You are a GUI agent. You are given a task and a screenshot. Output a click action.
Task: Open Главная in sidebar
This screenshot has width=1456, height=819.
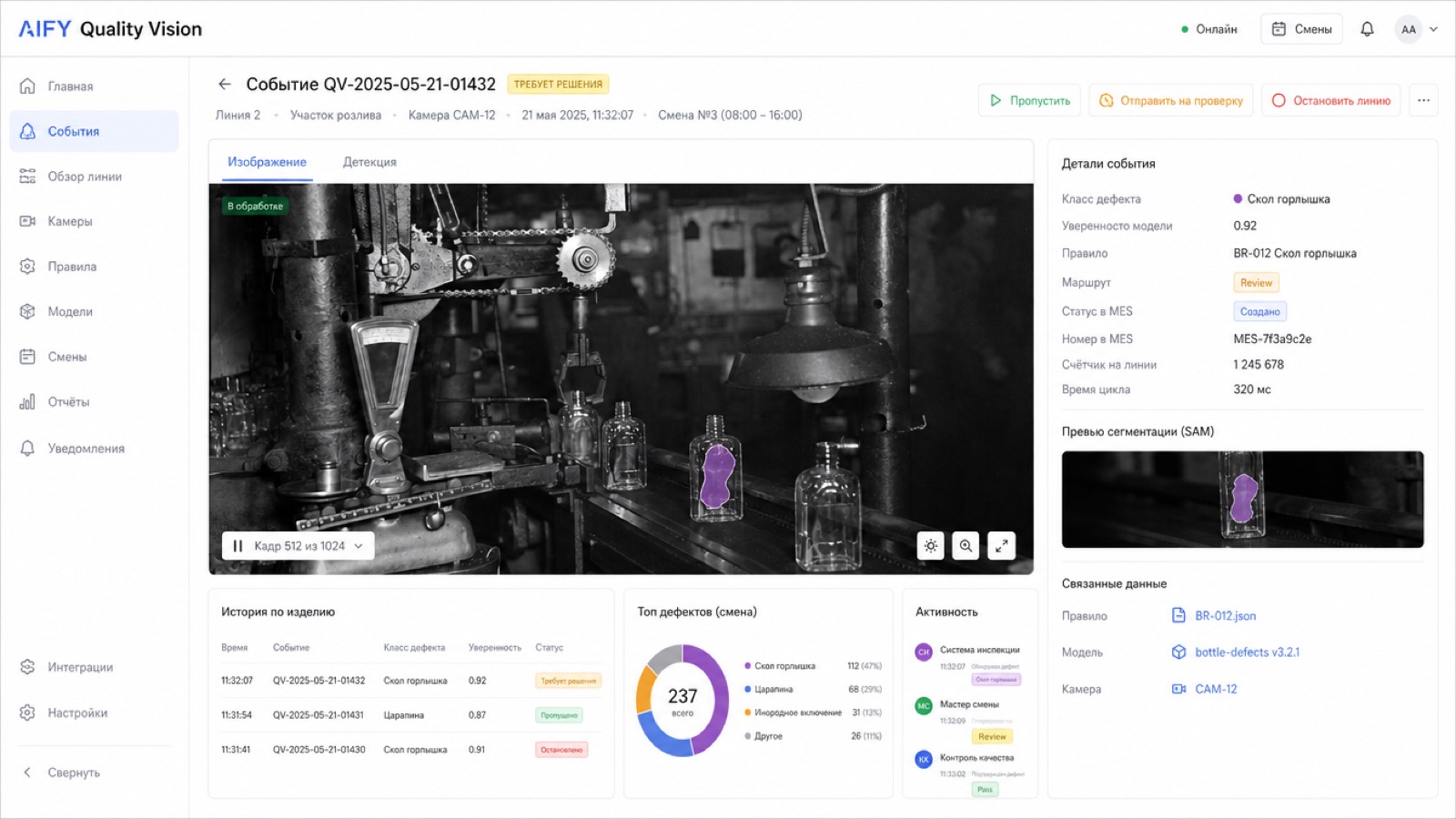[x=94, y=86]
